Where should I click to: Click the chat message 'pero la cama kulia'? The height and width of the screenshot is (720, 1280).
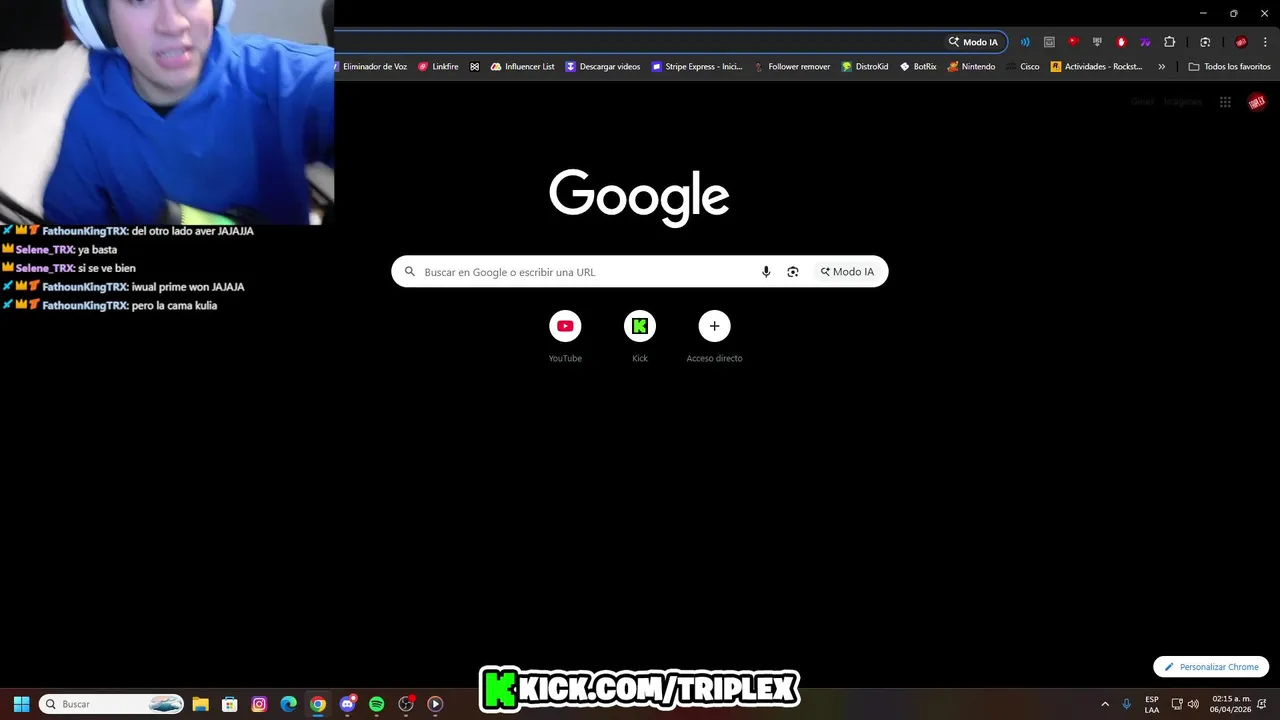pyautogui.click(x=174, y=306)
